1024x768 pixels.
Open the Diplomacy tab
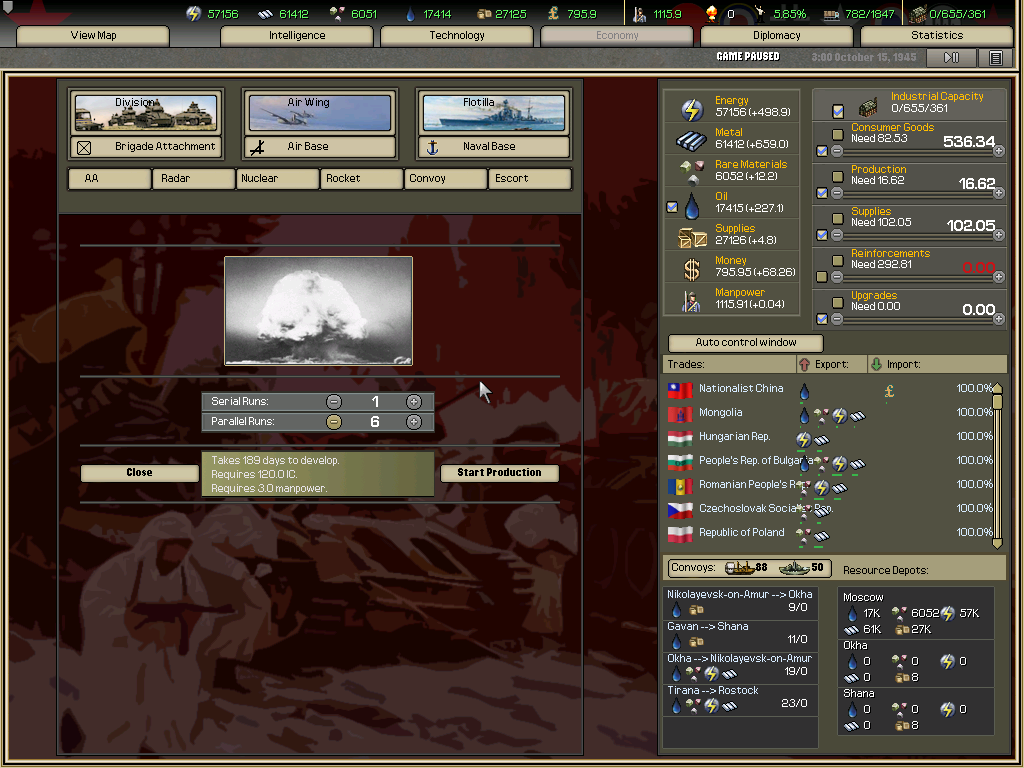pyautogui.click(x=777, y=36)
